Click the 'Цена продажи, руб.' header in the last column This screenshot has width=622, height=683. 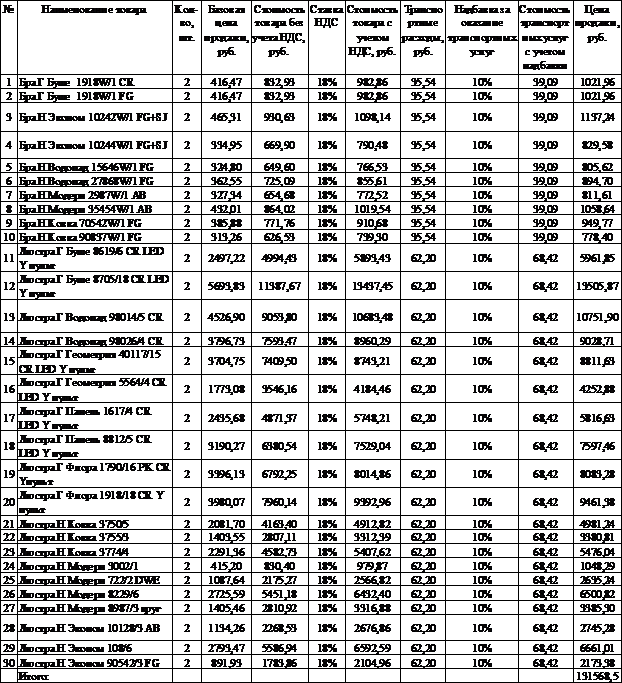coord(597,37)
